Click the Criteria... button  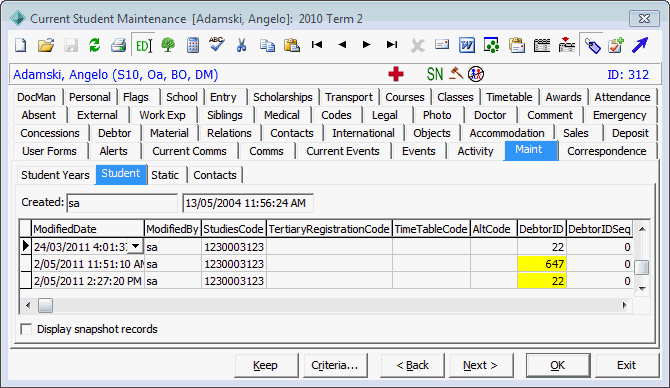[x=335, y=365]
